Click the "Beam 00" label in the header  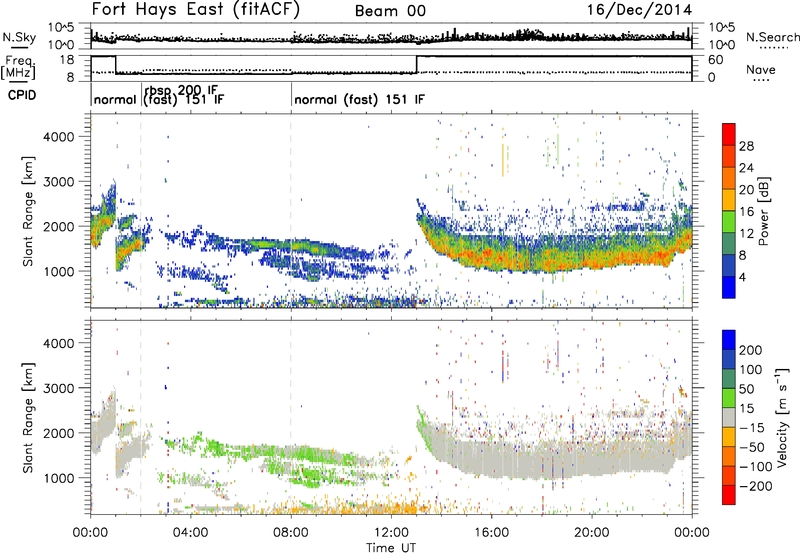tap(390, 11)
